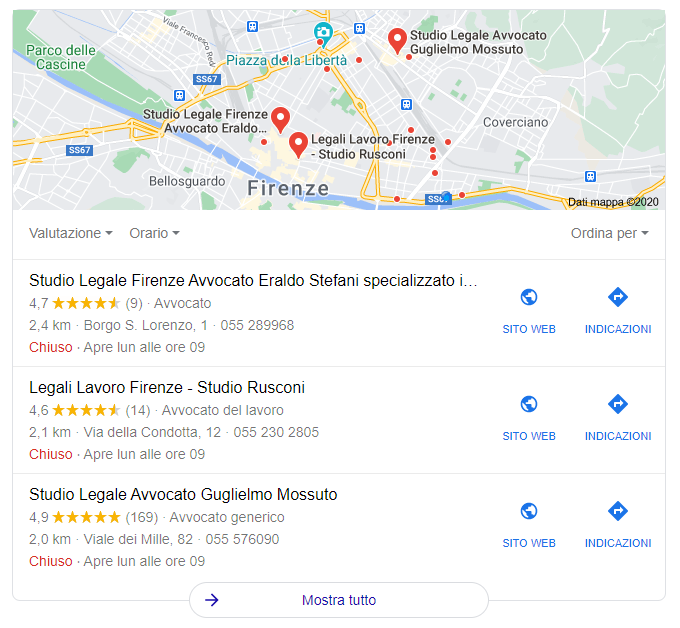The height and width of the screenshot is (628, 680).
Task: Select map pin for Legali Lavoro Firenze
Action: (298, 144)
